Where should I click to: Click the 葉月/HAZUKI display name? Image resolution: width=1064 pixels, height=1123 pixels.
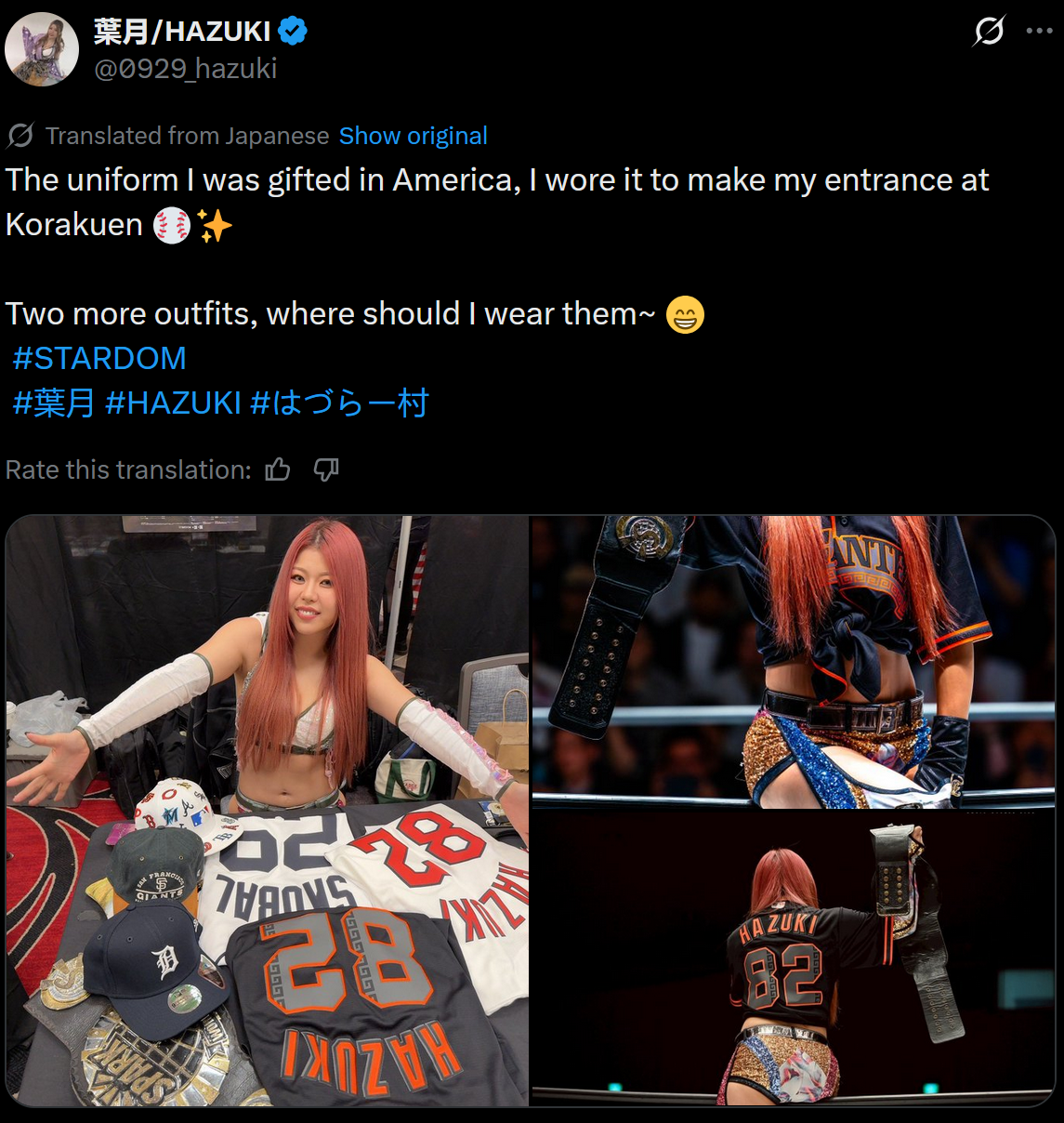pyautogui.click(x=182, y=32)
